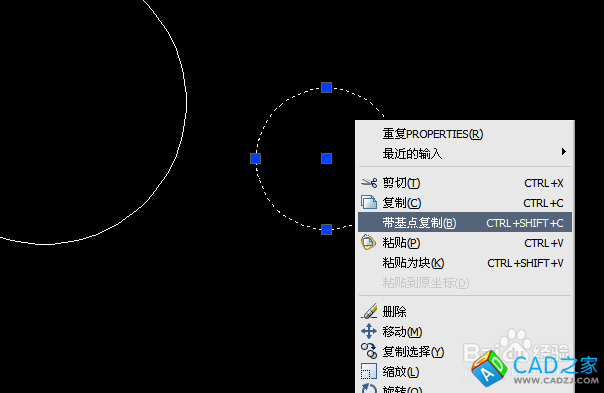Click the left blue grip of circle

click(255, 158)
